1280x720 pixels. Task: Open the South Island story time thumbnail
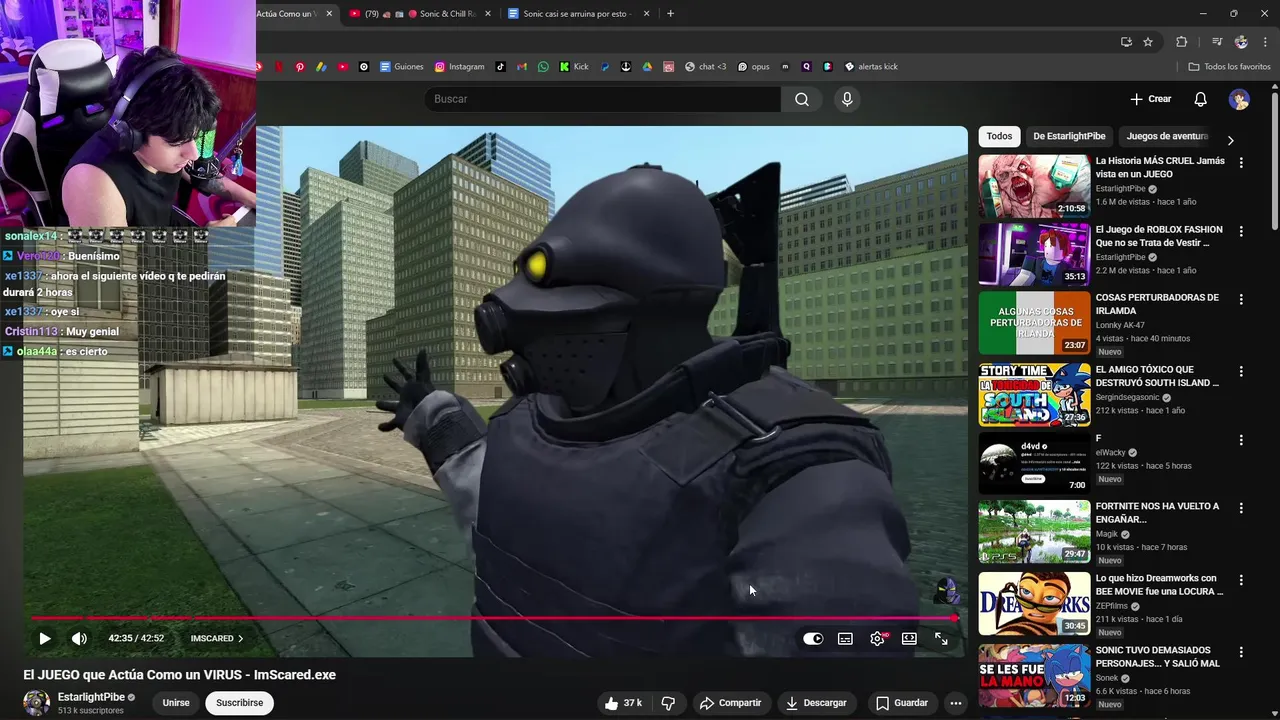pyautogui.click(x=1034, y=395)
